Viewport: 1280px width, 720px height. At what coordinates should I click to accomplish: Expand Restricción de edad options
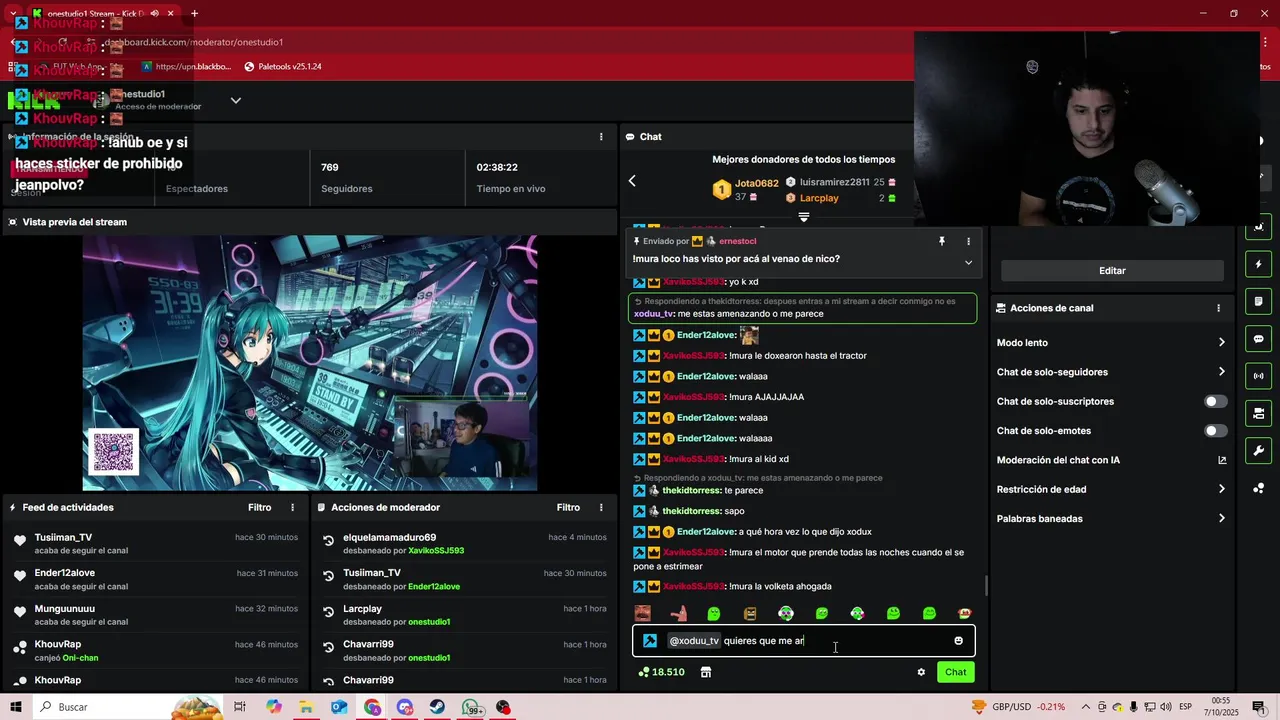pos(1111,489)
